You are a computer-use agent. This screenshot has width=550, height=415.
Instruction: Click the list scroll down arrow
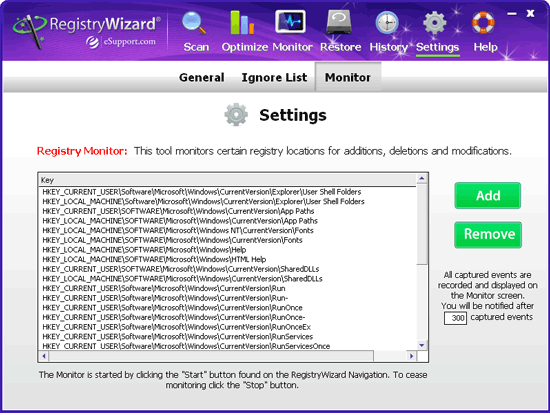tap(422, 345)
